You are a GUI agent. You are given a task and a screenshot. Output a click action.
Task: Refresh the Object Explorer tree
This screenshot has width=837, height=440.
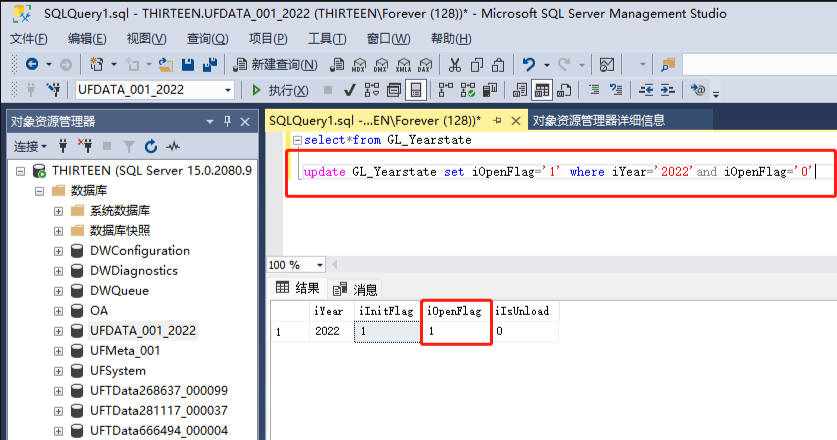pyautogui.click(x=151, y=146)
